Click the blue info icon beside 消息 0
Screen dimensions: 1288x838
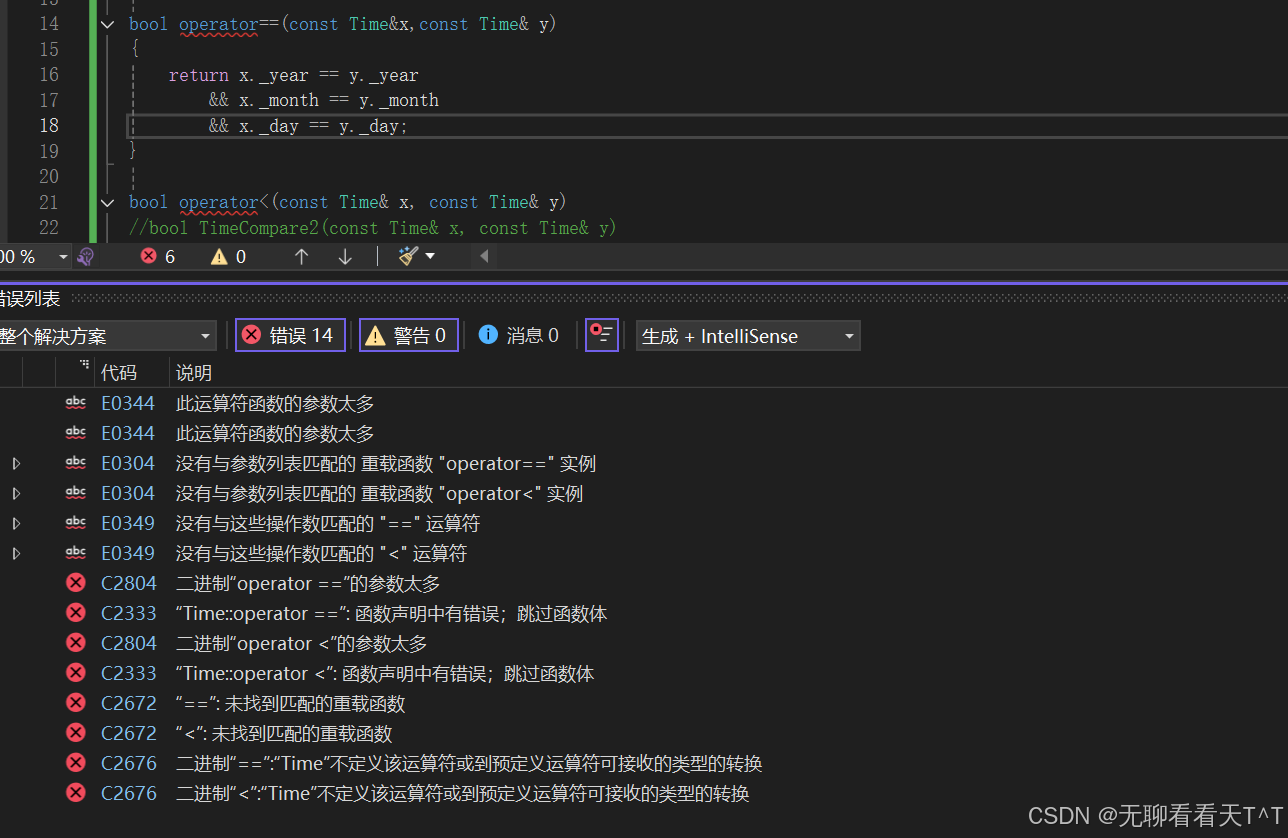[x=488, y=334]
